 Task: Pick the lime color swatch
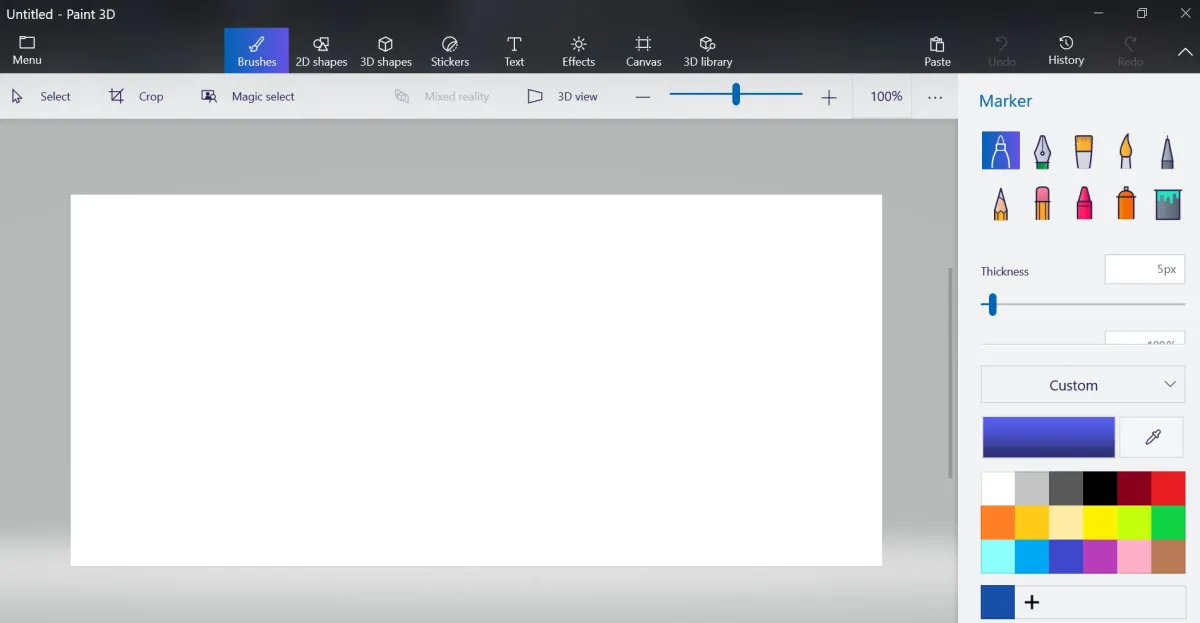click(x=1134, y=522)
